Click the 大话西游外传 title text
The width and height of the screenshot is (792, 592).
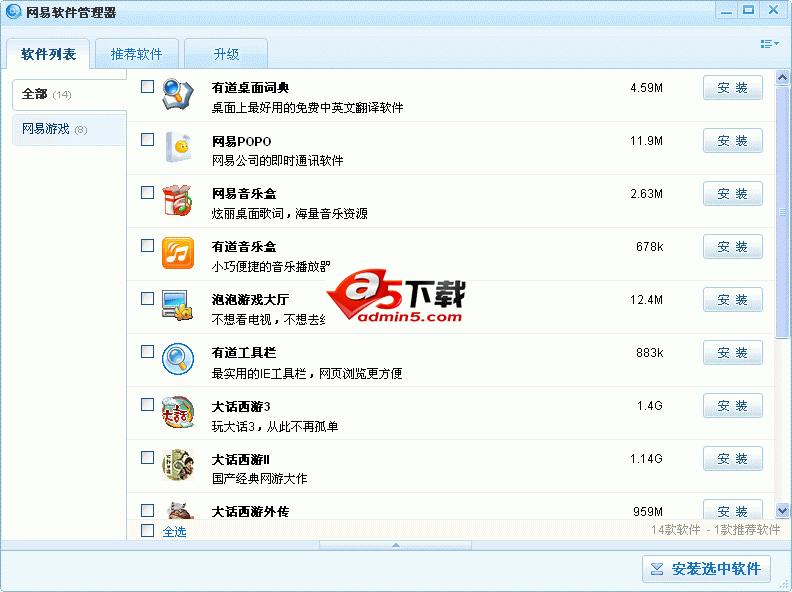250,512
